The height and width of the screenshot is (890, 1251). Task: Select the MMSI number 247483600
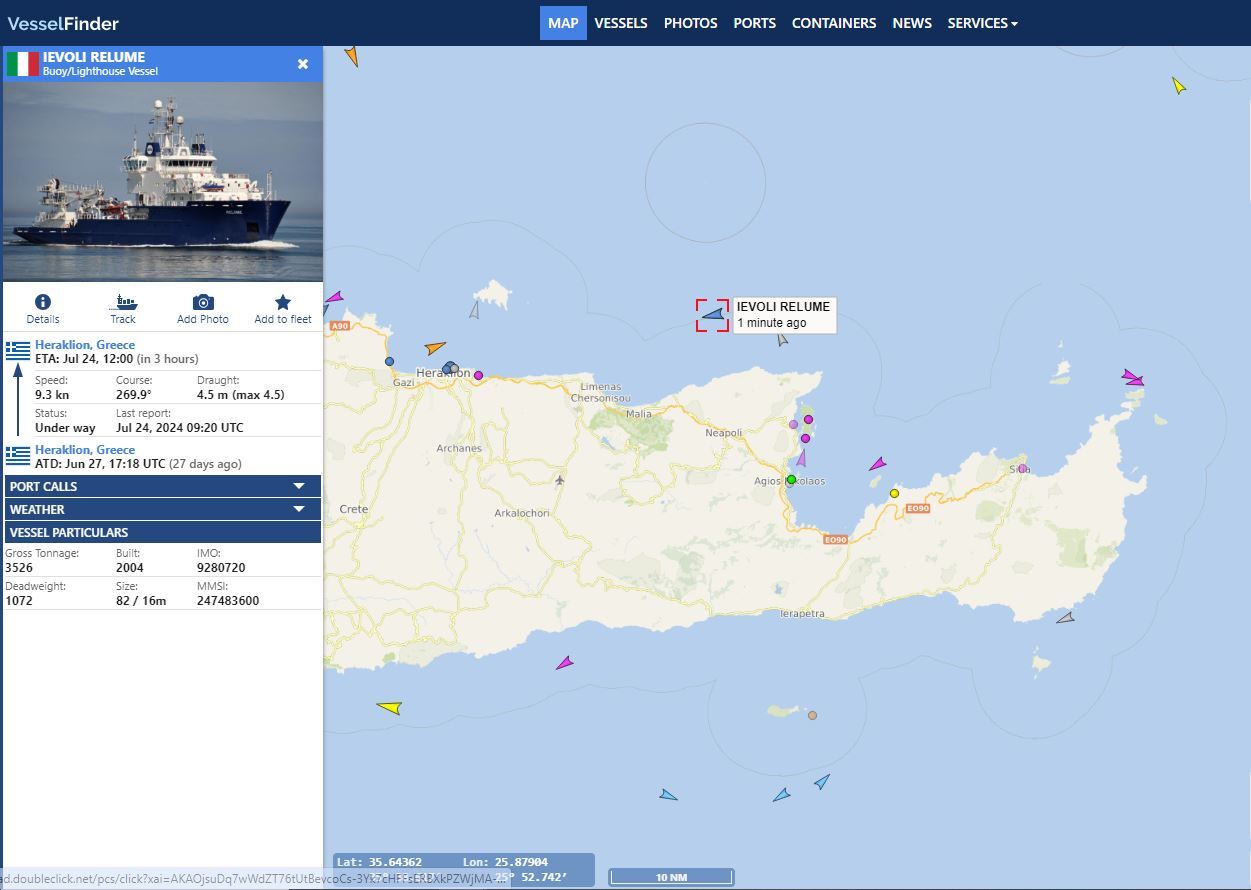click(228, 601)
